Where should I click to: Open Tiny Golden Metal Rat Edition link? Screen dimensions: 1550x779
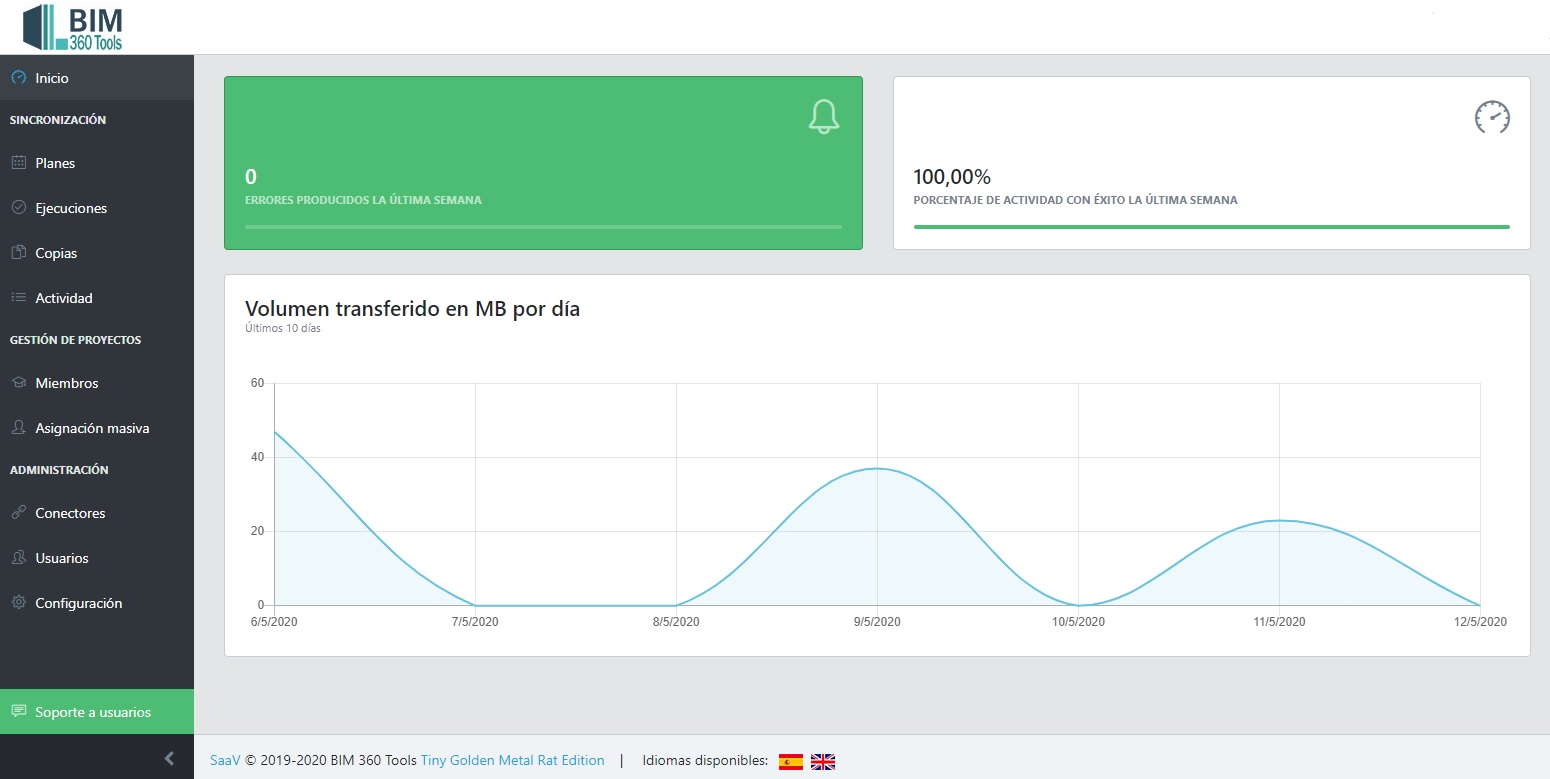coord(512,760)
